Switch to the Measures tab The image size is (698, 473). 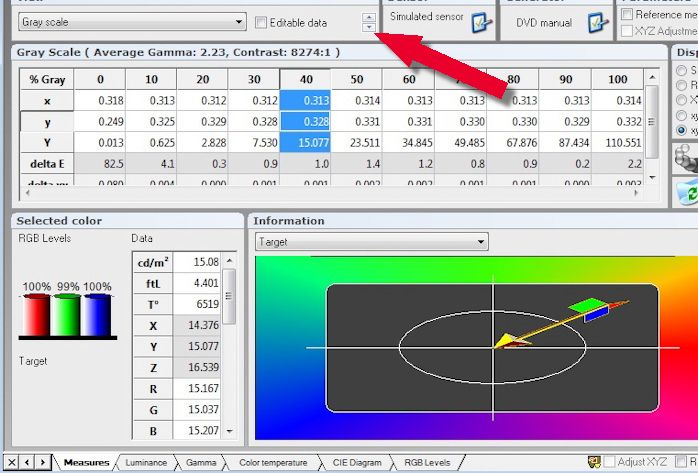coord(86,462)
